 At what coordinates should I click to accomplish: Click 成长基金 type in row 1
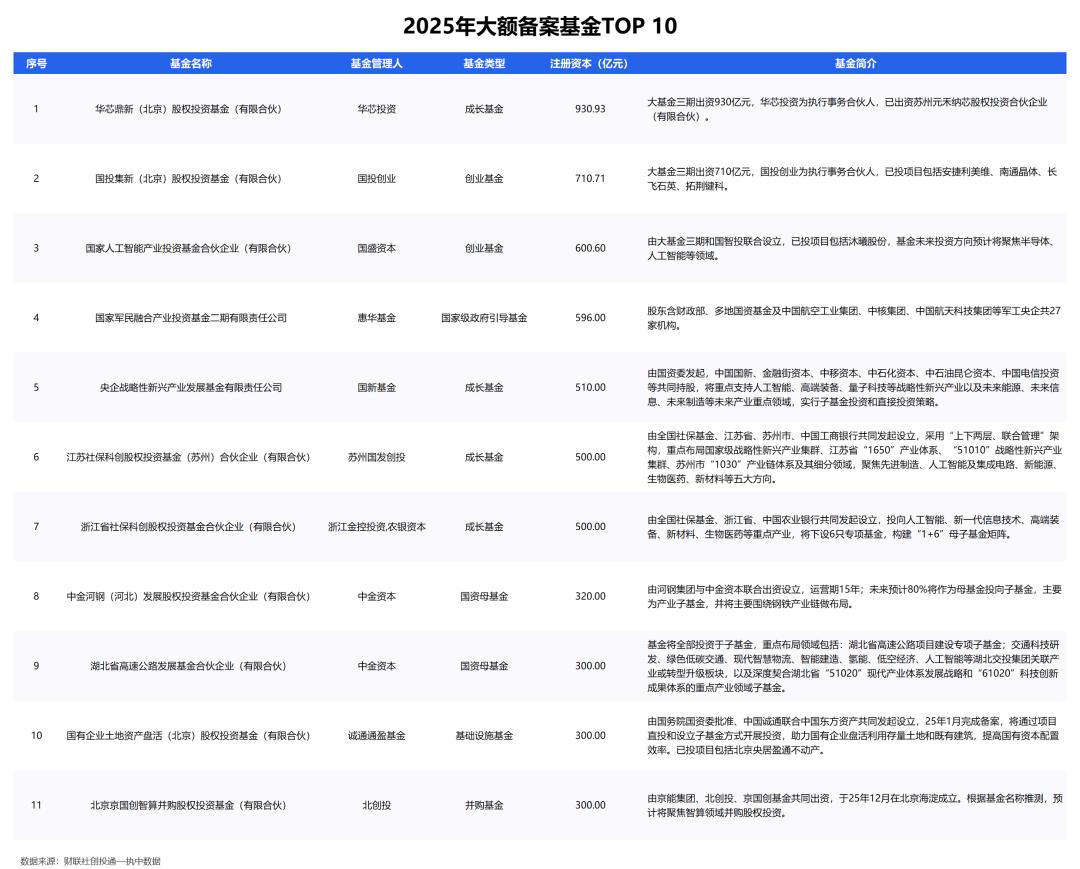coord(484,109)
